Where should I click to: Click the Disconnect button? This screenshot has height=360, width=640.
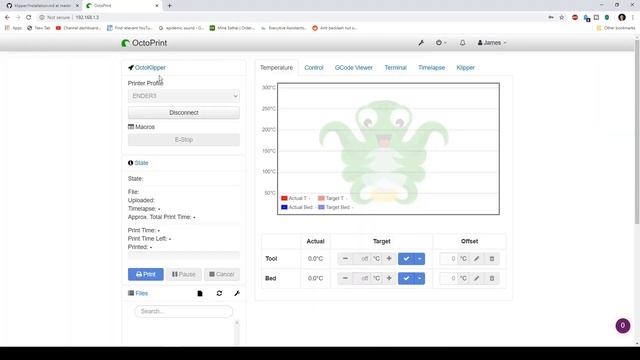pyautogui.click(x=184, y=113)
